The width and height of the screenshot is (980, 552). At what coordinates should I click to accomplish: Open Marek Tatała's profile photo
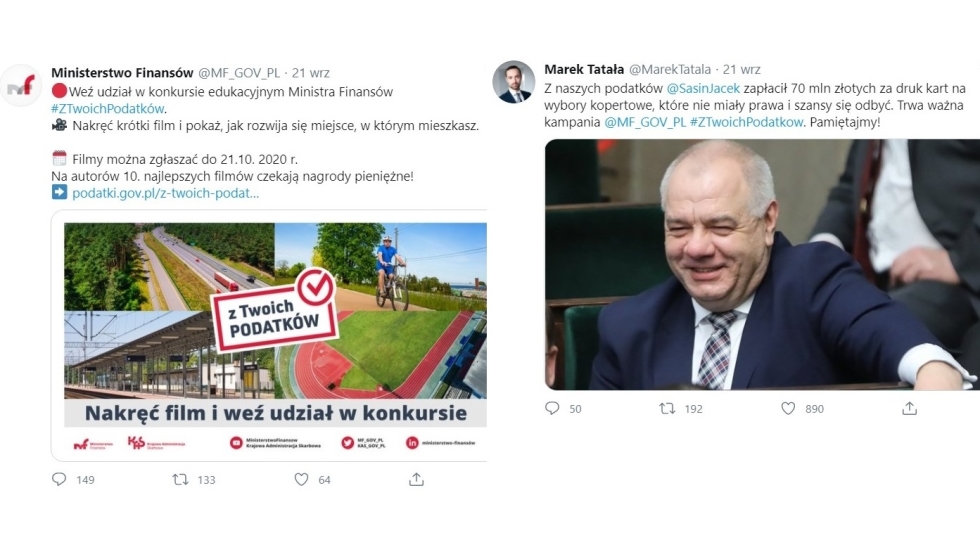[514, 82]
